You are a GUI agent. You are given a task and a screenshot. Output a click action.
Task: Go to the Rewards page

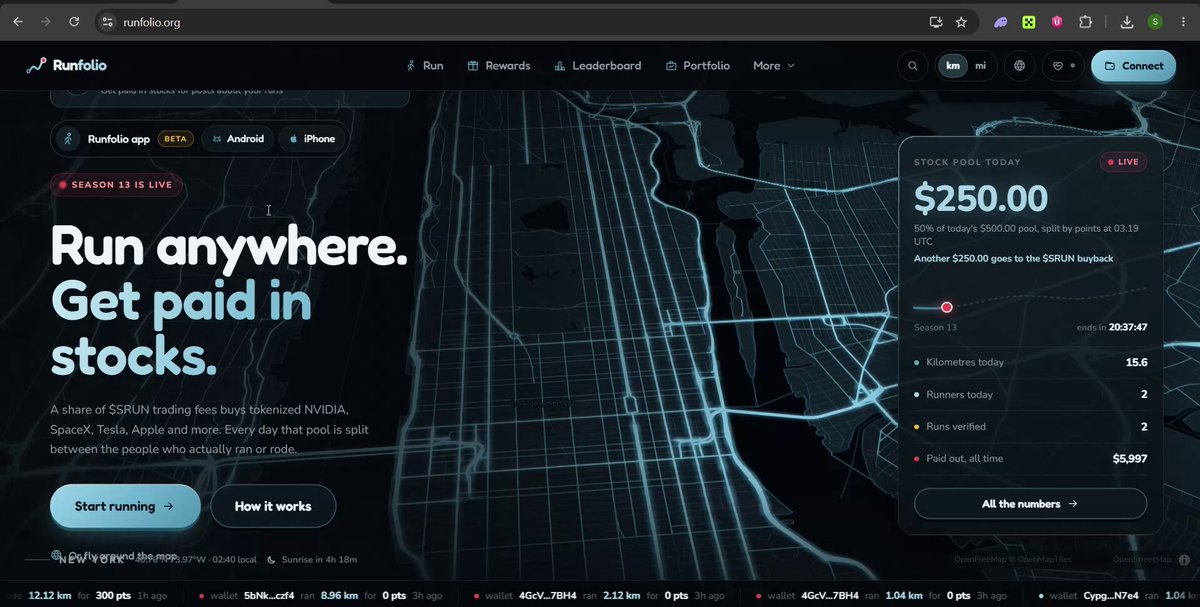[498, 66]
